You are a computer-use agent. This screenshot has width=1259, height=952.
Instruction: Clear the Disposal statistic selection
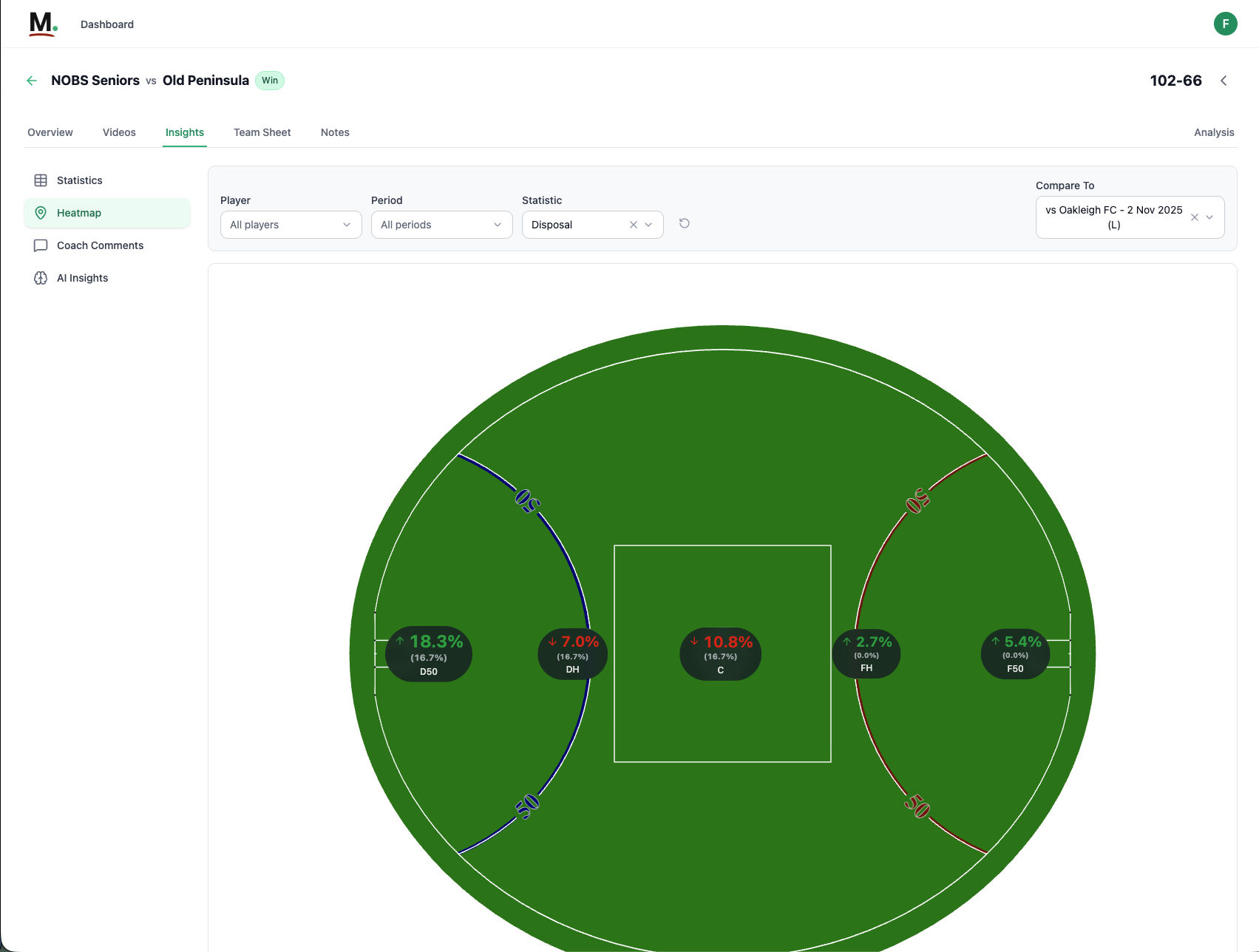[x=633, y=224]
